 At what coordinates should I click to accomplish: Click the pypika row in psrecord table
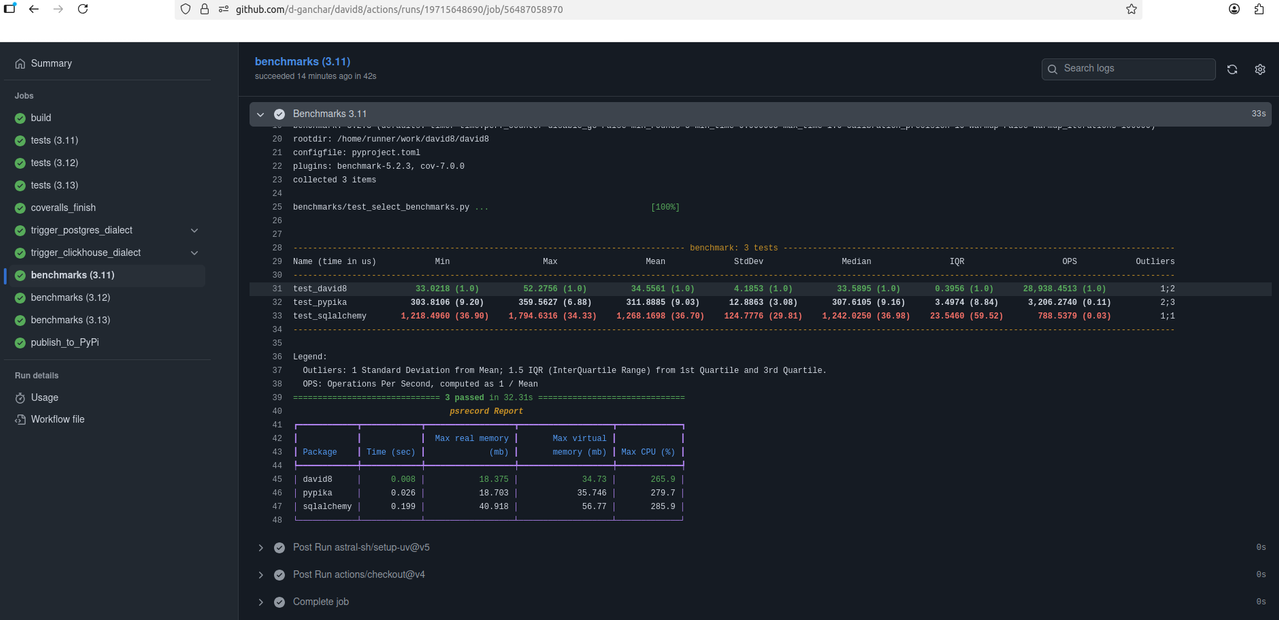point(489,493)
